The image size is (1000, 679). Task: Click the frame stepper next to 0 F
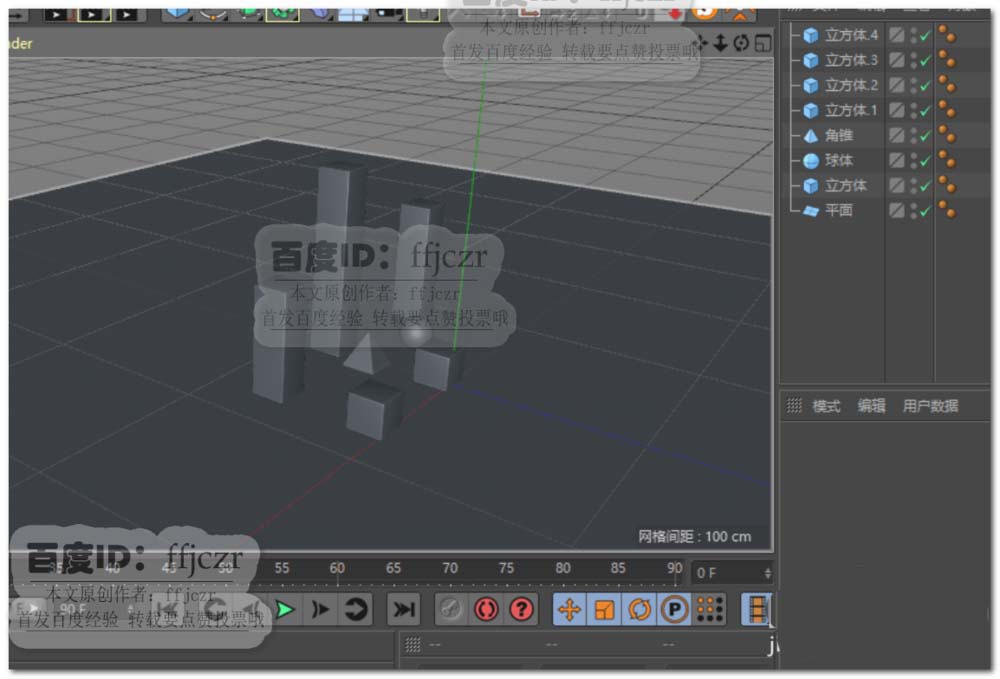(x=767, y=573)
